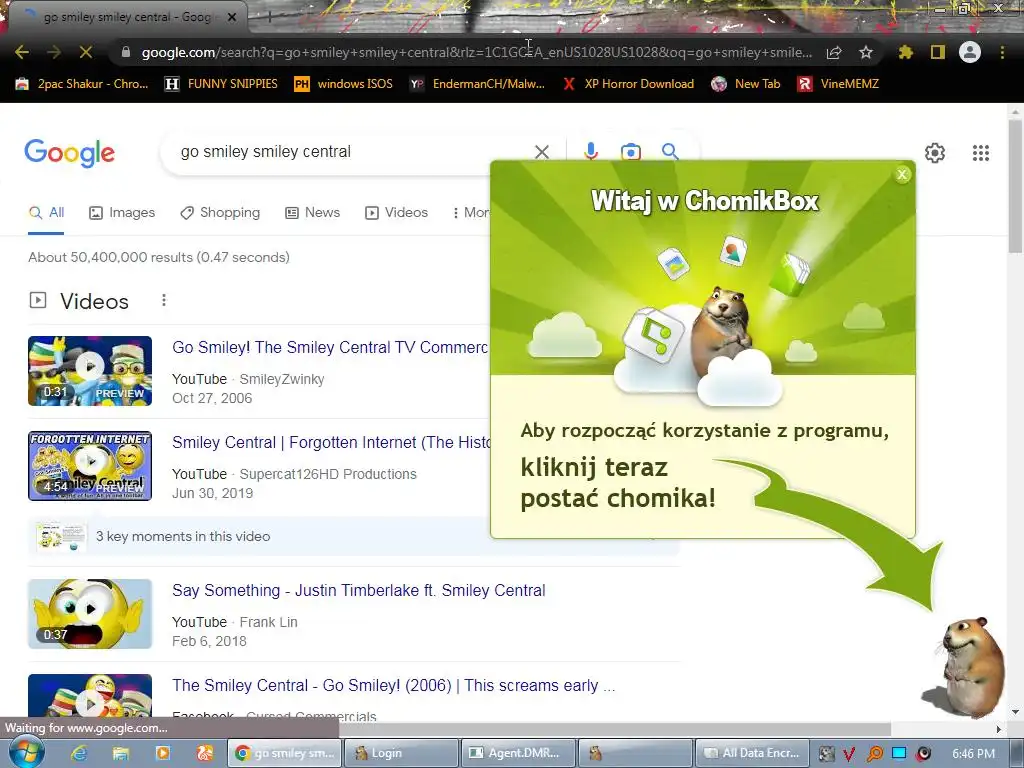Image resolution: width=1024 pixels, height=768 pixels.
Task: Open The Smiley Central - Go Smiley! (2006) link
Action: pyautogui.click(x=394, y=686)
